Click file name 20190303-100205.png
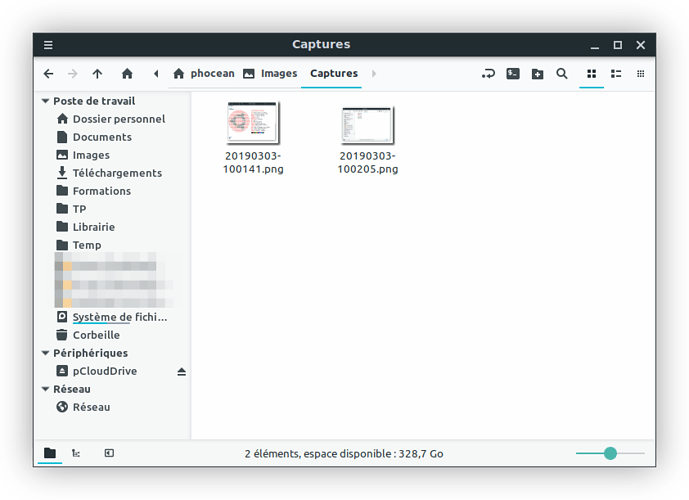Screen dimensions: 689x500 click(368, 163)
